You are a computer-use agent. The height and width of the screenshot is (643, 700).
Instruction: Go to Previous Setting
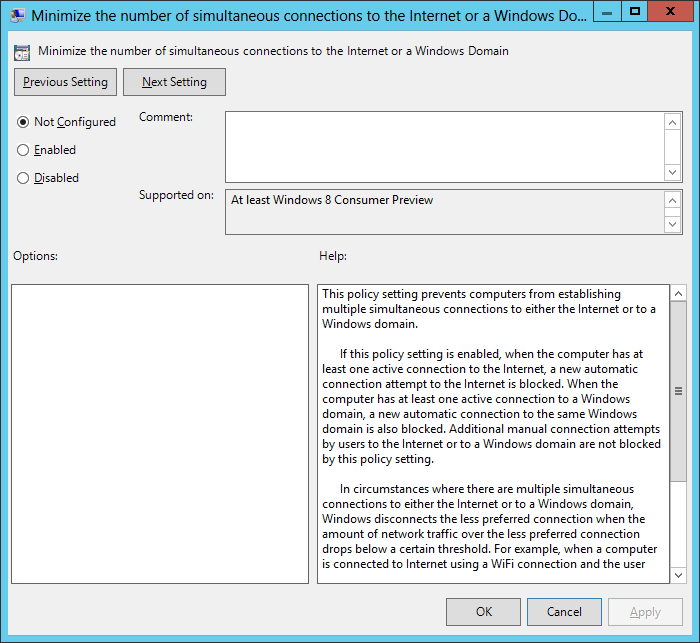click(66, 82)
